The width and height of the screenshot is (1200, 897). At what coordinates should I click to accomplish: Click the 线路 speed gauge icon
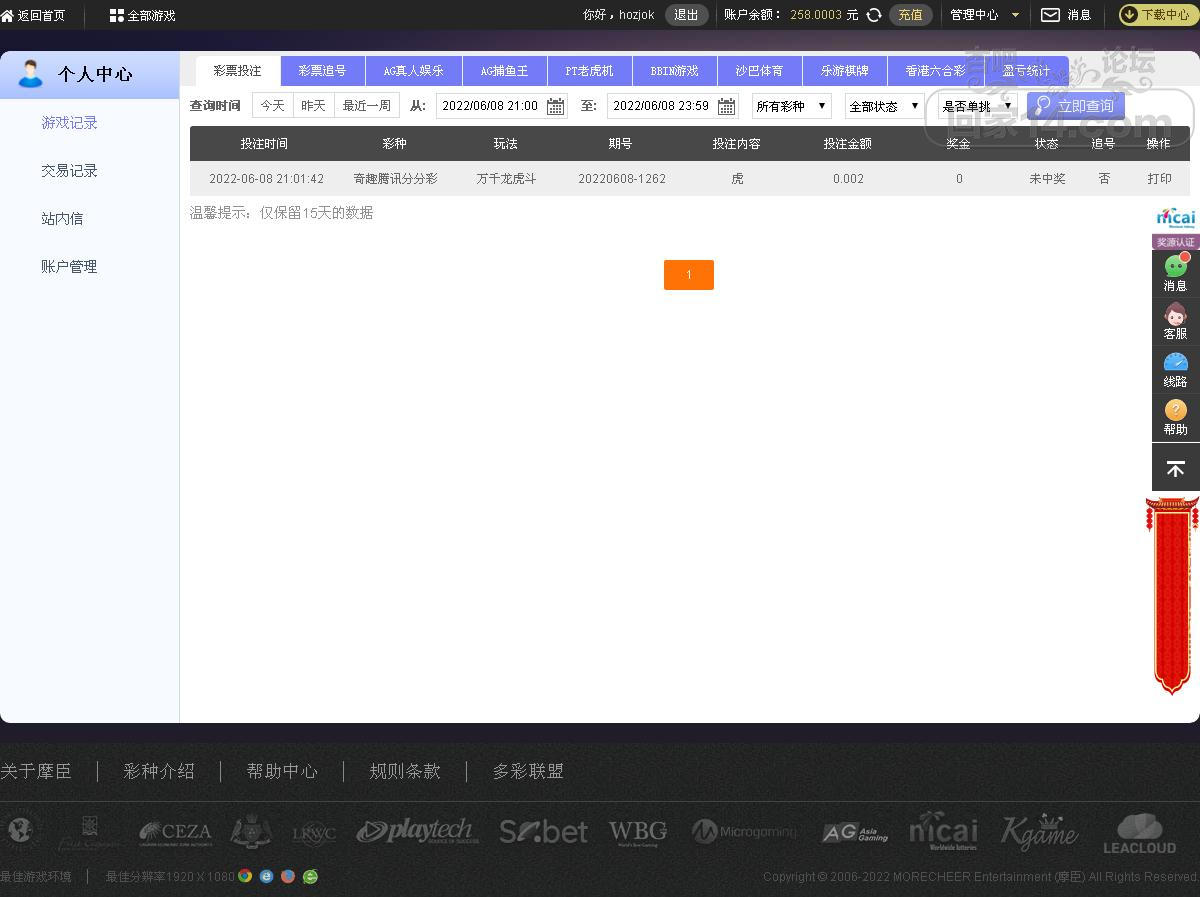tap(1175, 363)
